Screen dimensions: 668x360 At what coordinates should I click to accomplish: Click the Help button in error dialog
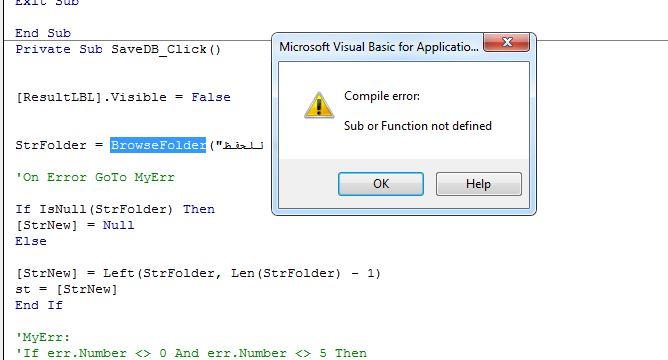click(478, 184)
